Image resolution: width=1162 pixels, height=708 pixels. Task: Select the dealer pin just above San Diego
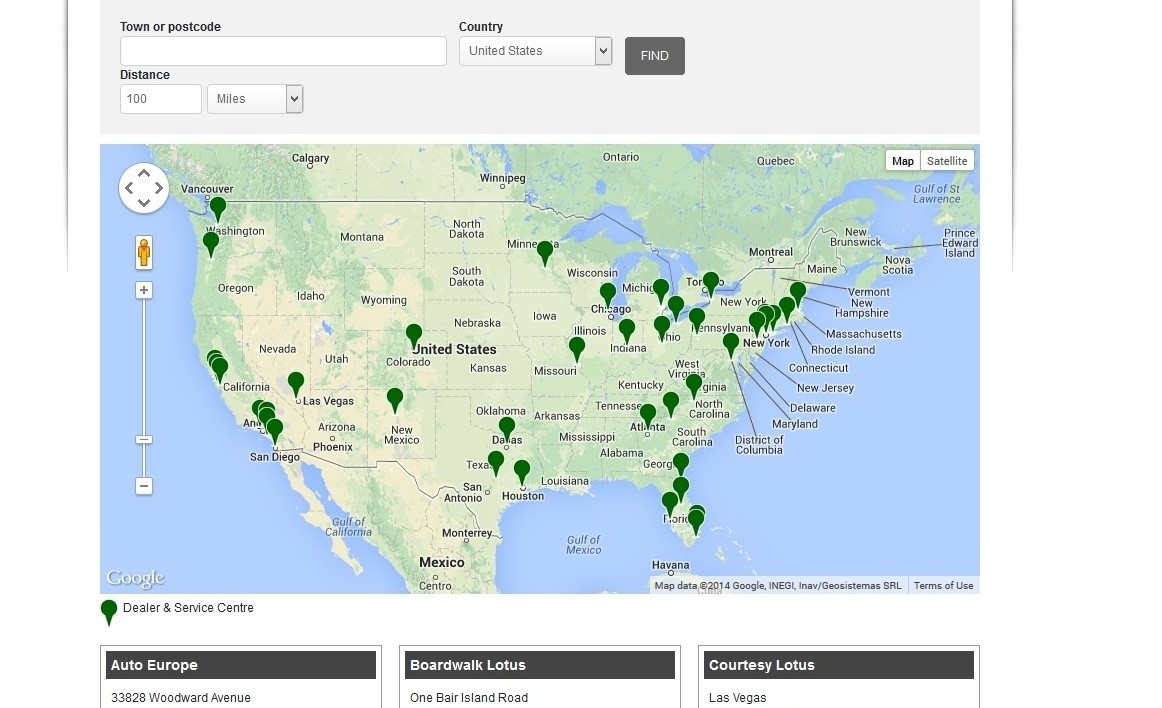coord(275,431)
